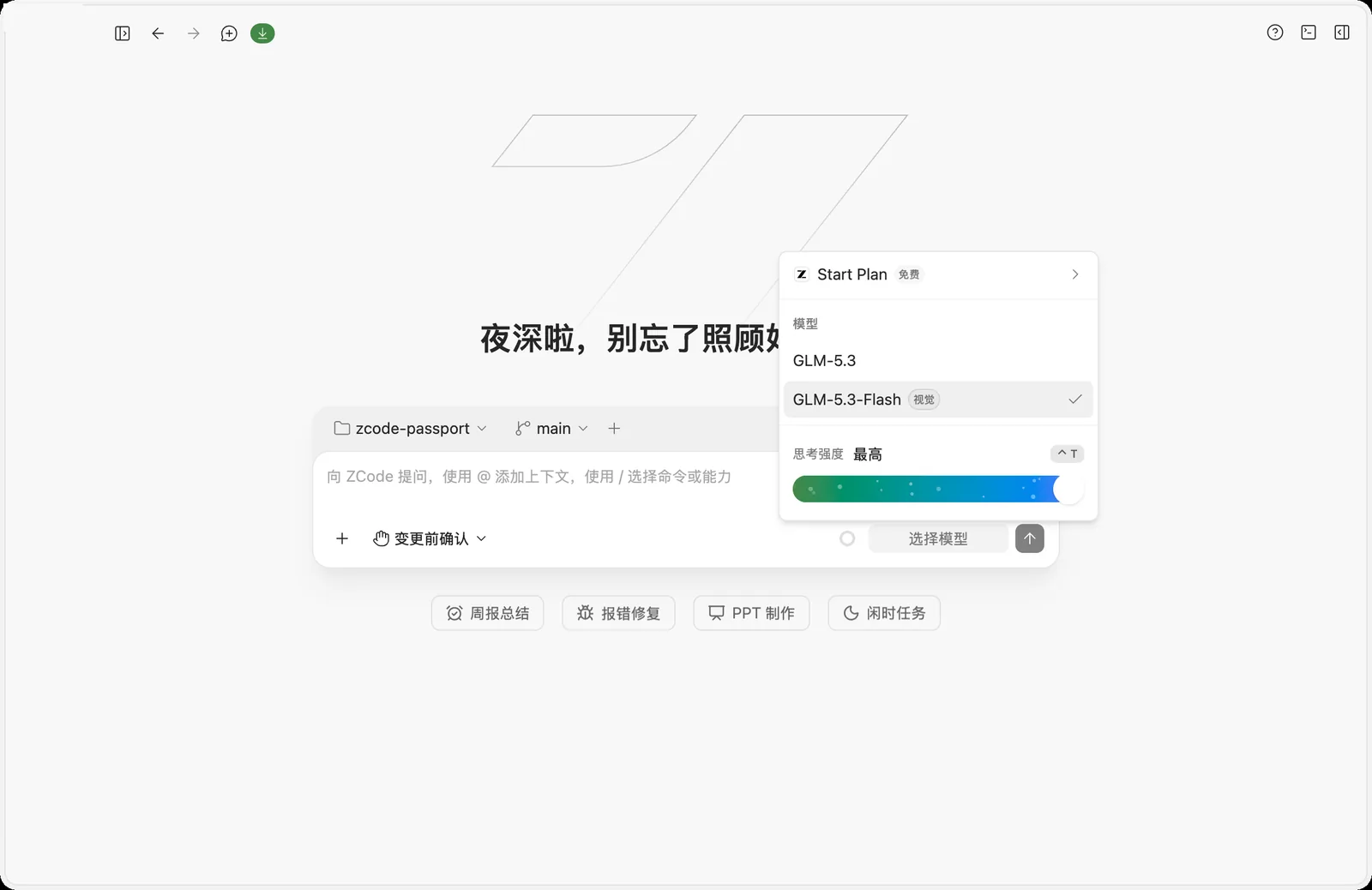Send message with the up arrow button
Screen dimensions: 1372x890
pos(1030,538)
